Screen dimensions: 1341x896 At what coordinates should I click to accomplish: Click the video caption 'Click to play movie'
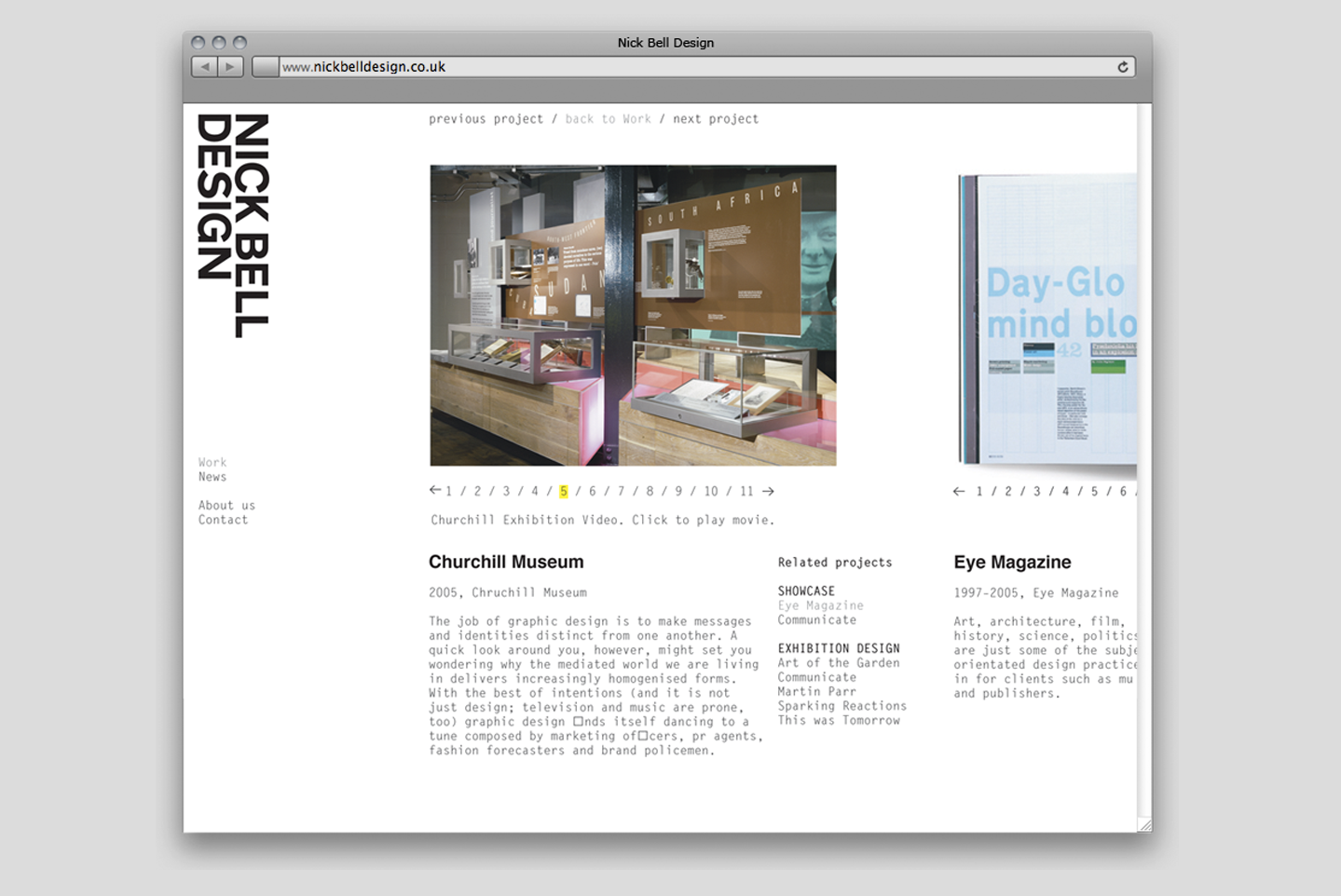(x=704, y=520)
